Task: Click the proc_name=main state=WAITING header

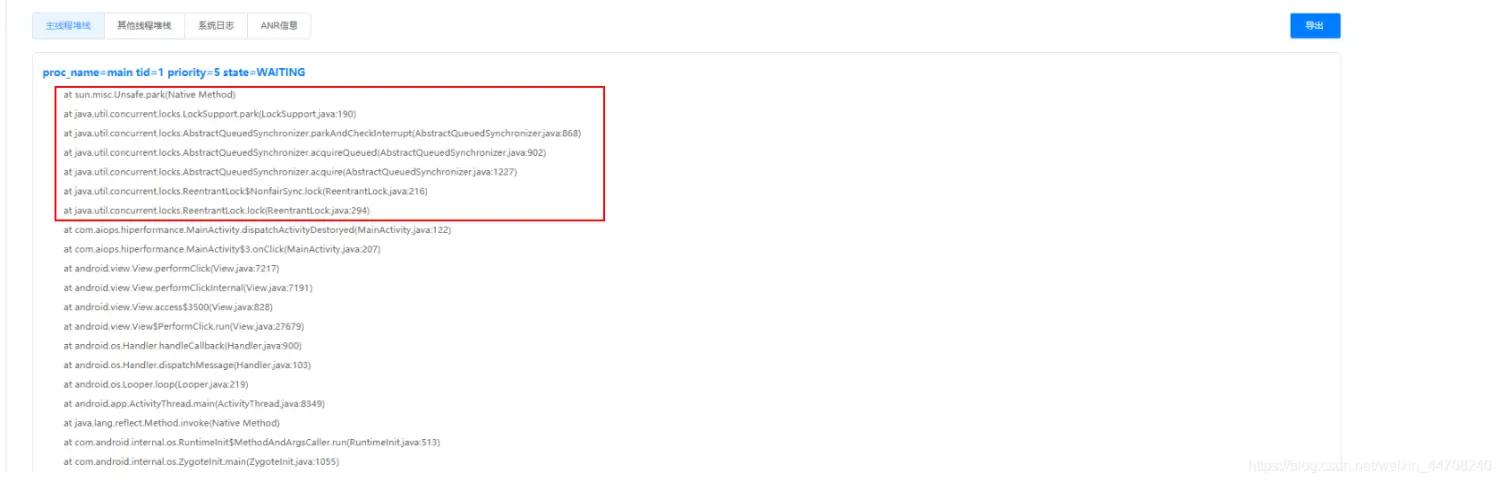Action: click(x=174, y=73)
